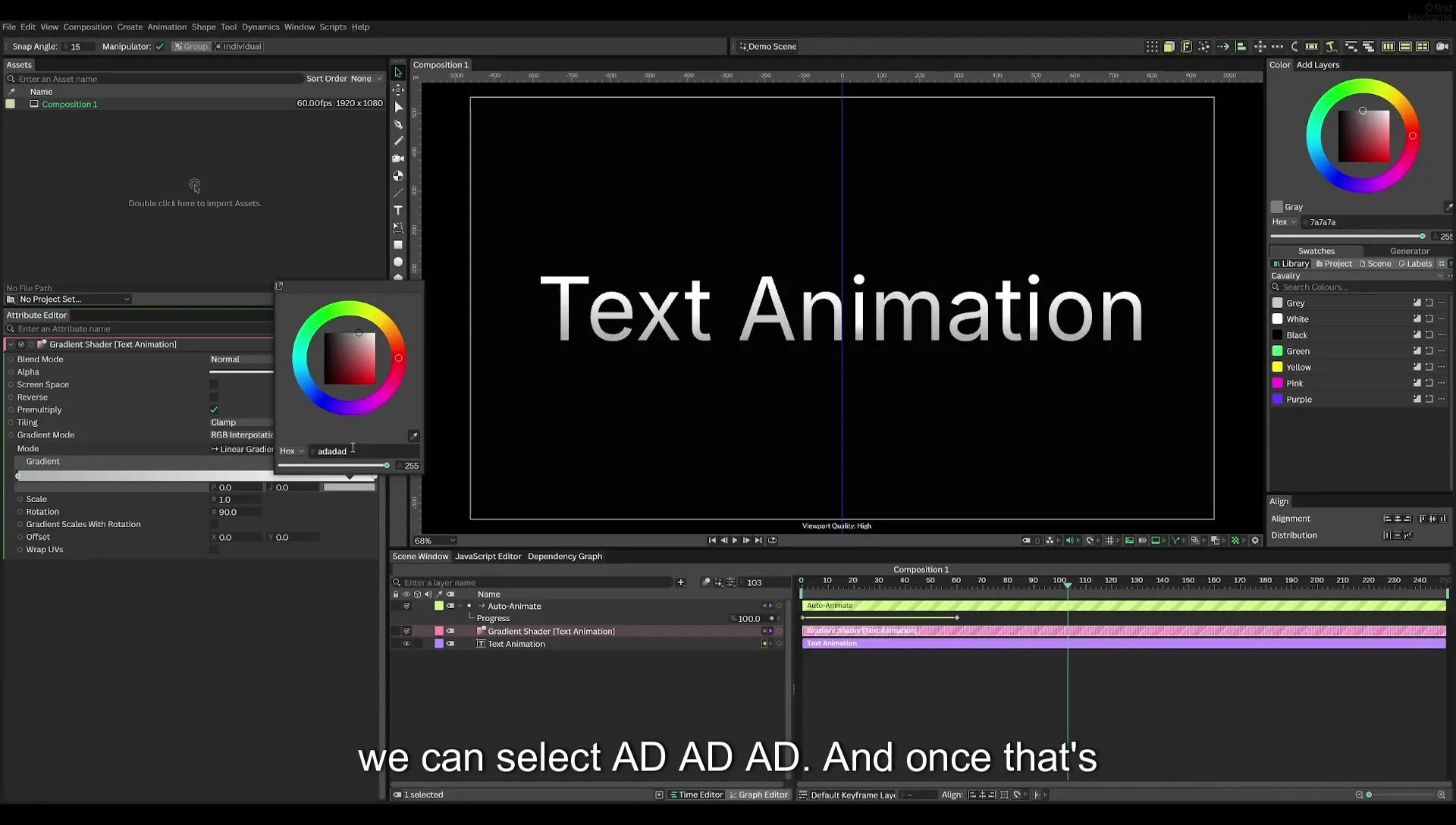The width and height of the screenshot is (1456, 825).
Task: Switch to the Generator tab
Action: click(1409, 251)
